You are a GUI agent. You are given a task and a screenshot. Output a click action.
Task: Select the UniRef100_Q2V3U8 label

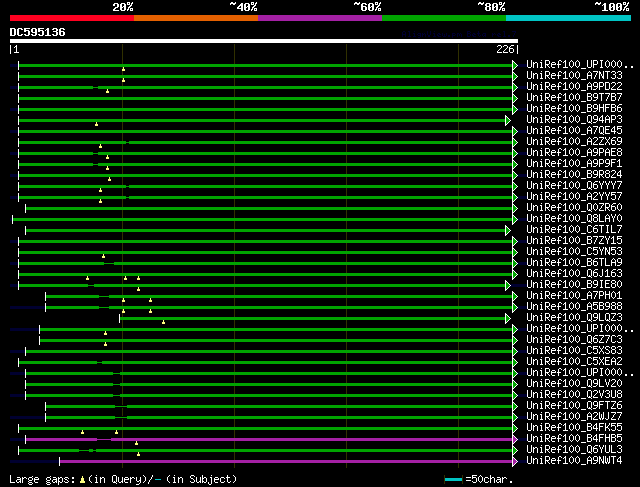574,395
